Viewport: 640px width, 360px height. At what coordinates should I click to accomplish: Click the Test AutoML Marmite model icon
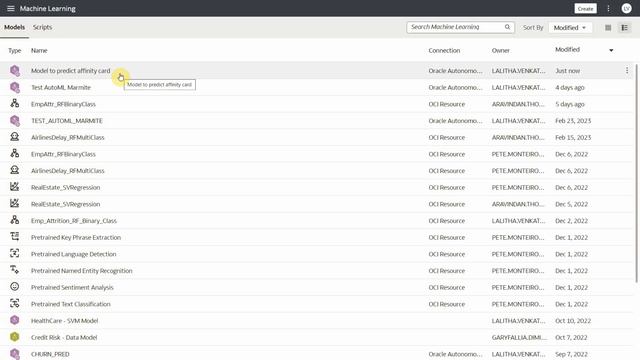pyautogui.click(x=15, y=87)
